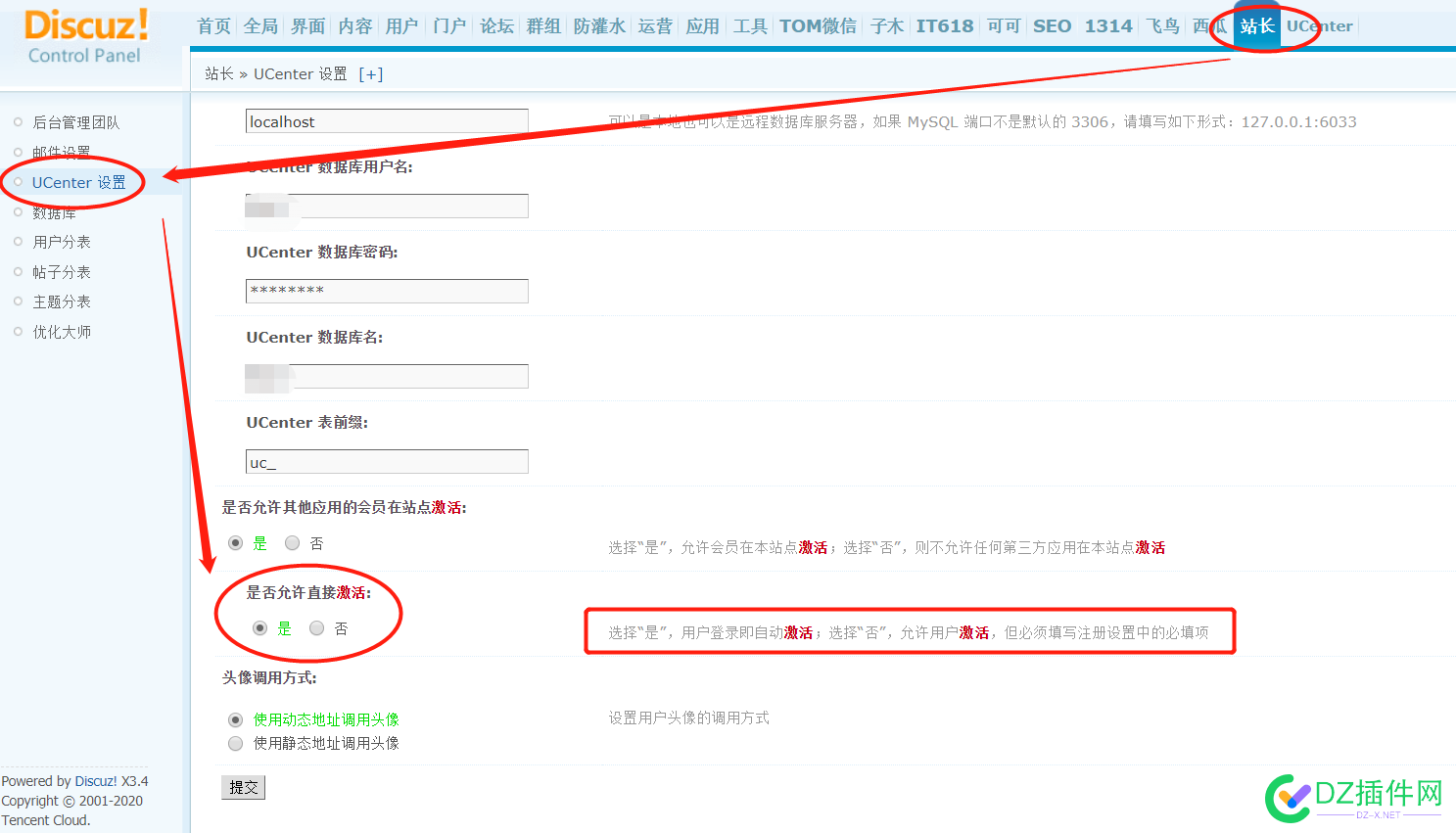
Task: Select the 工具 tab
Action: tap(750, 26)
